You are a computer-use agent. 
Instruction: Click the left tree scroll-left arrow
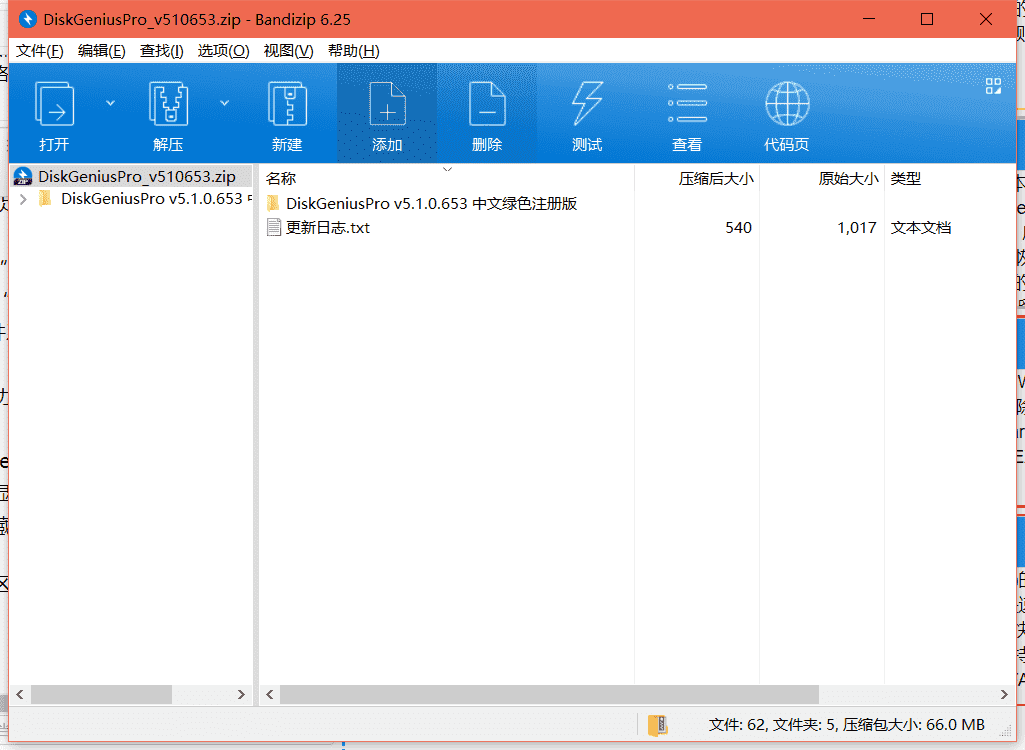(x=20, y=694)
